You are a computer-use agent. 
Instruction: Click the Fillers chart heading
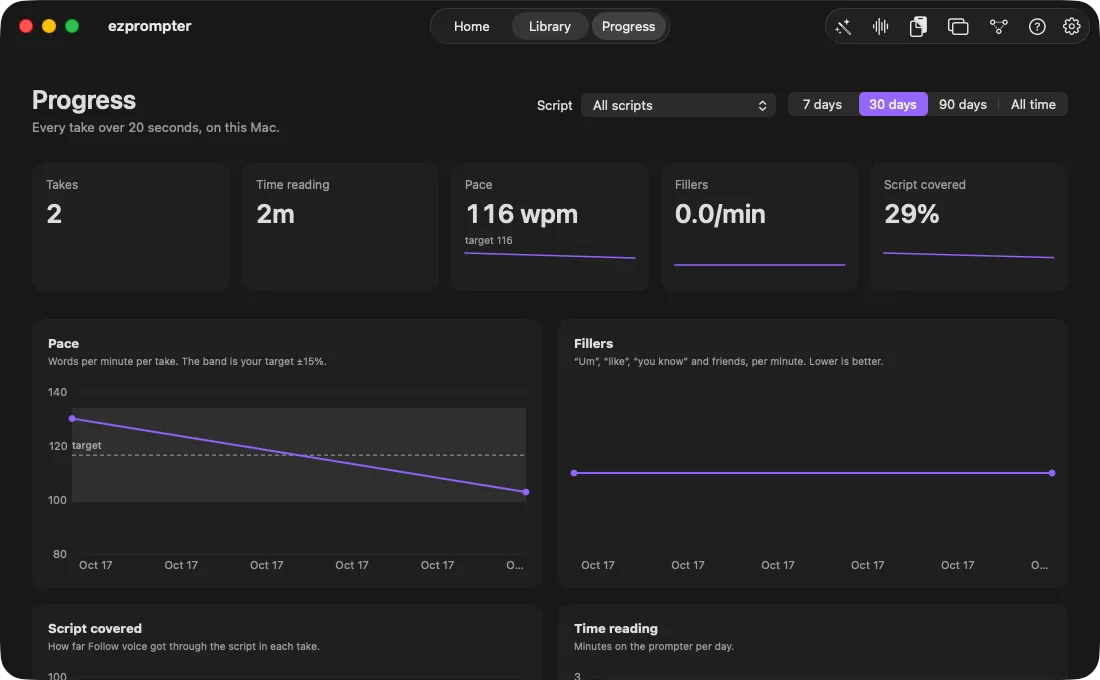point(593,344)
